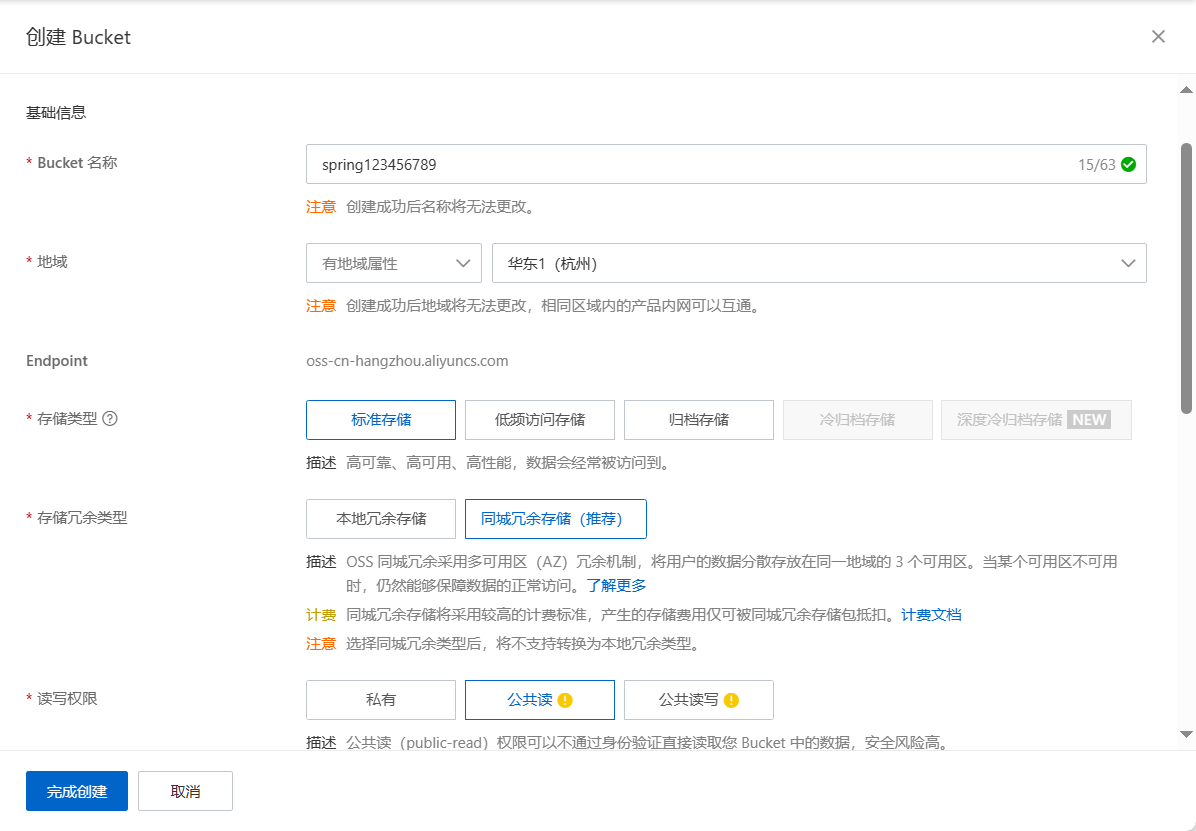Click the 创建成功后地域将无法更改 region notice
Viewport: 1196px width, 831px height.
554,306
